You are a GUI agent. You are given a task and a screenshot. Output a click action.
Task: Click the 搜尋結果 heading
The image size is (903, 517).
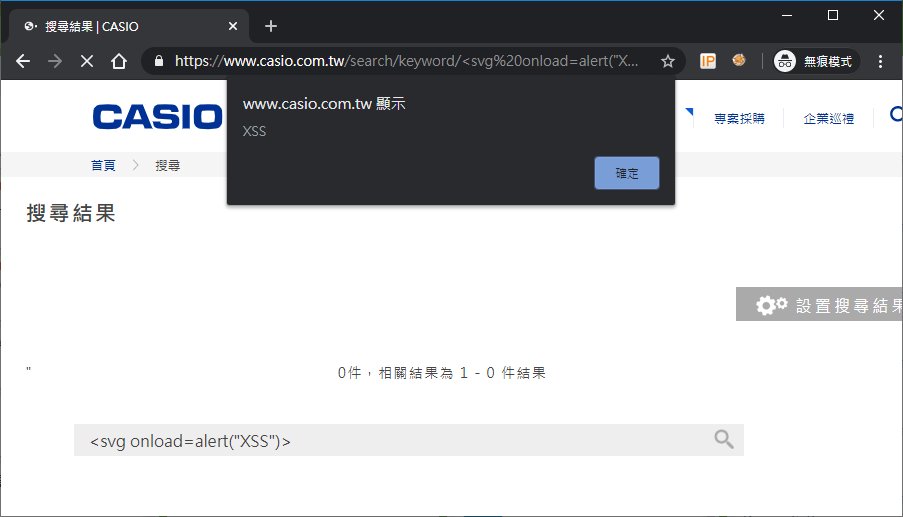pos(71,213)
